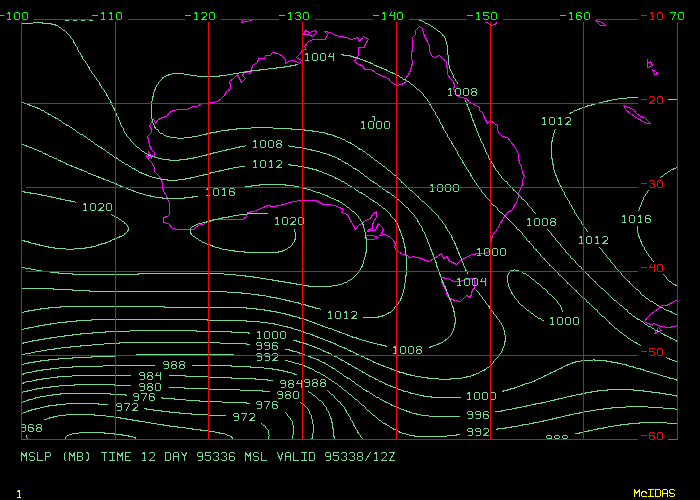This screenshot has height=500, width=700.
Task: Click the 968 isobar label
Action: (31, 428)
